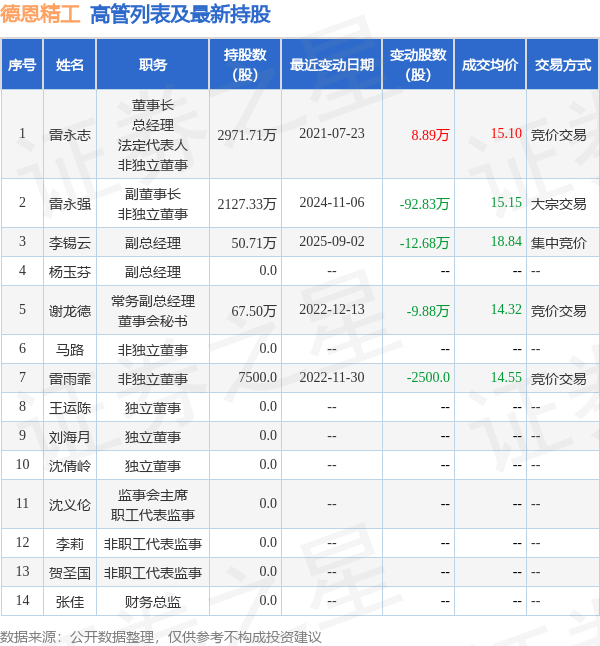Click the change value -12.68万
600x646 pixels.
424,243
